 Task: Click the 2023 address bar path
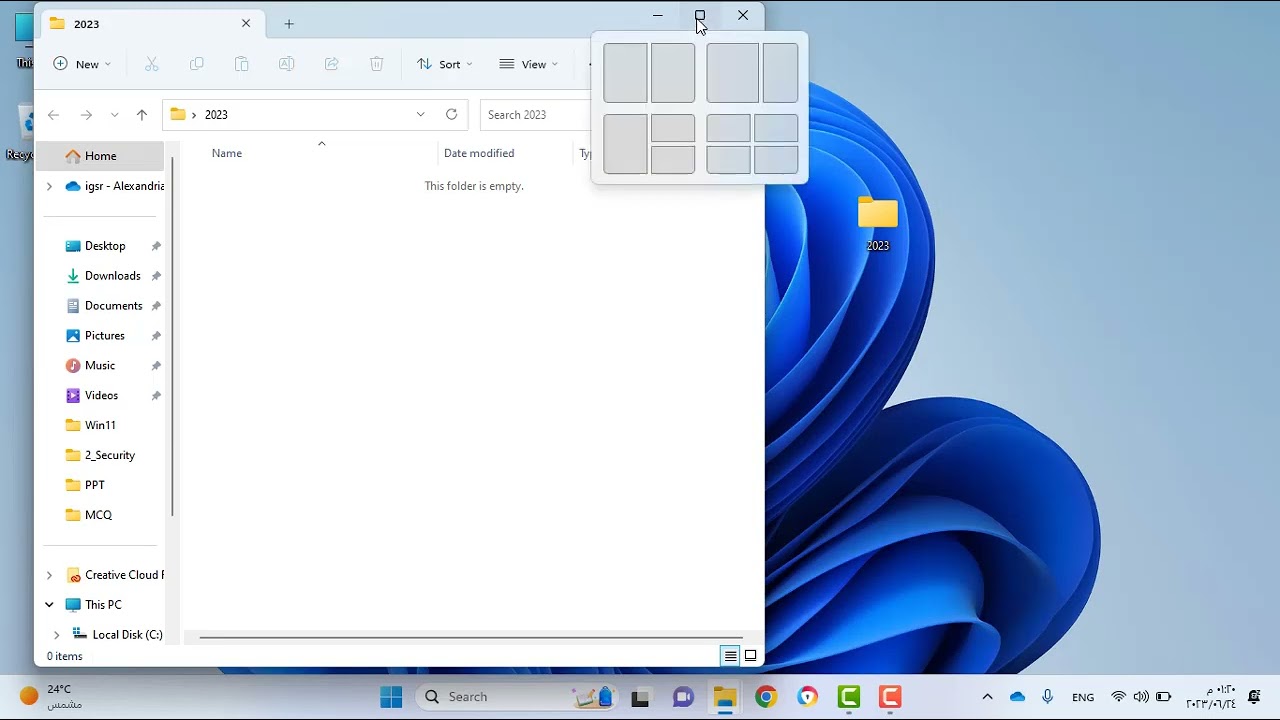[x=216, y=115]
